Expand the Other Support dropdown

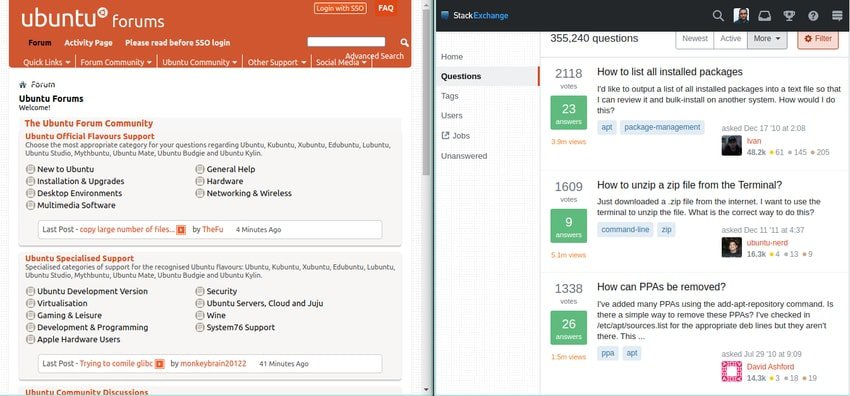[277, 62]
